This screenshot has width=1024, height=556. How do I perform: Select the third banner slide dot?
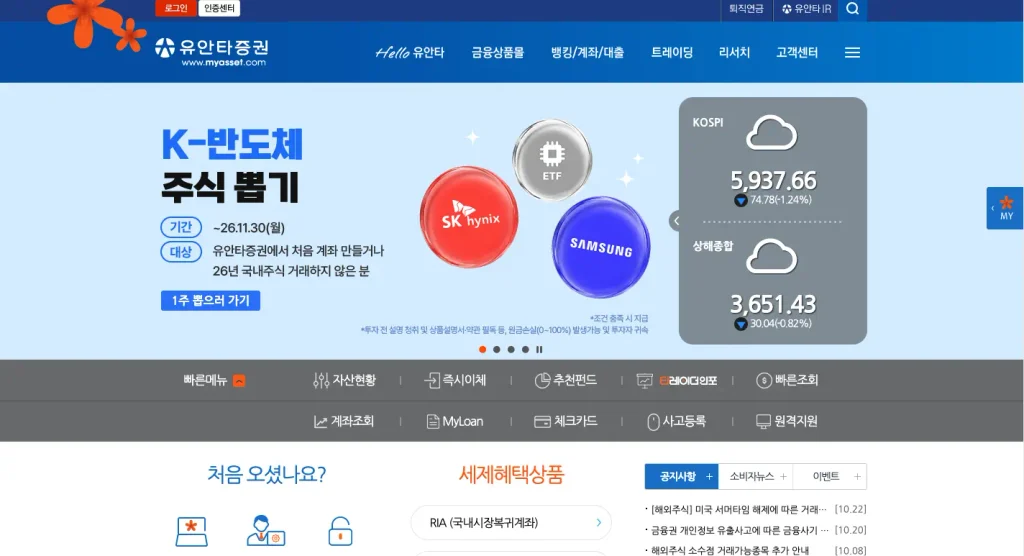point(511,350)
